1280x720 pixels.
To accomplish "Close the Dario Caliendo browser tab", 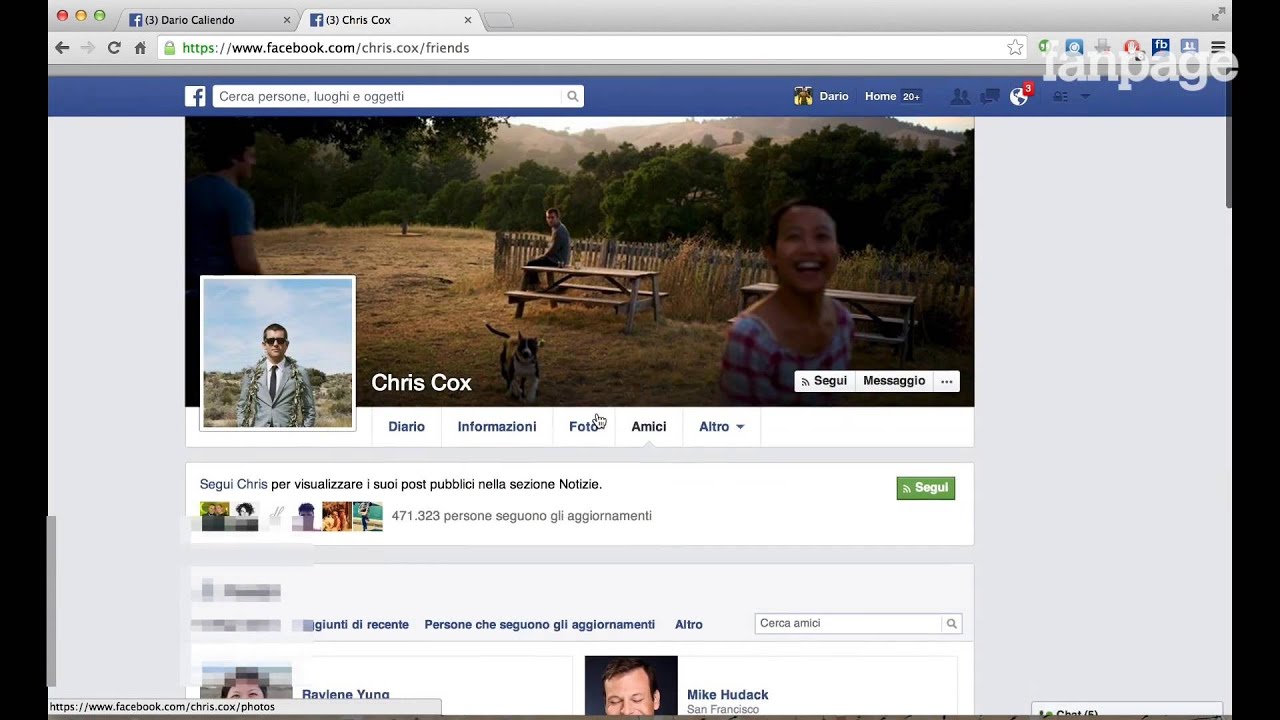I will 287,20.
